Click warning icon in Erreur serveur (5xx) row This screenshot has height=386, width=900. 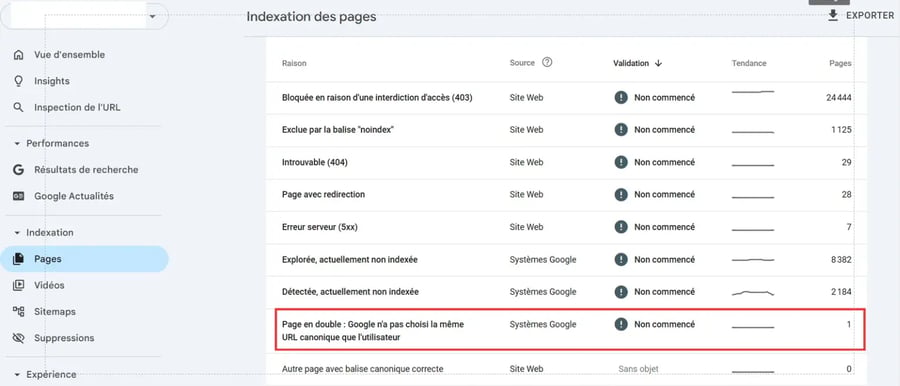click(620, 227)
